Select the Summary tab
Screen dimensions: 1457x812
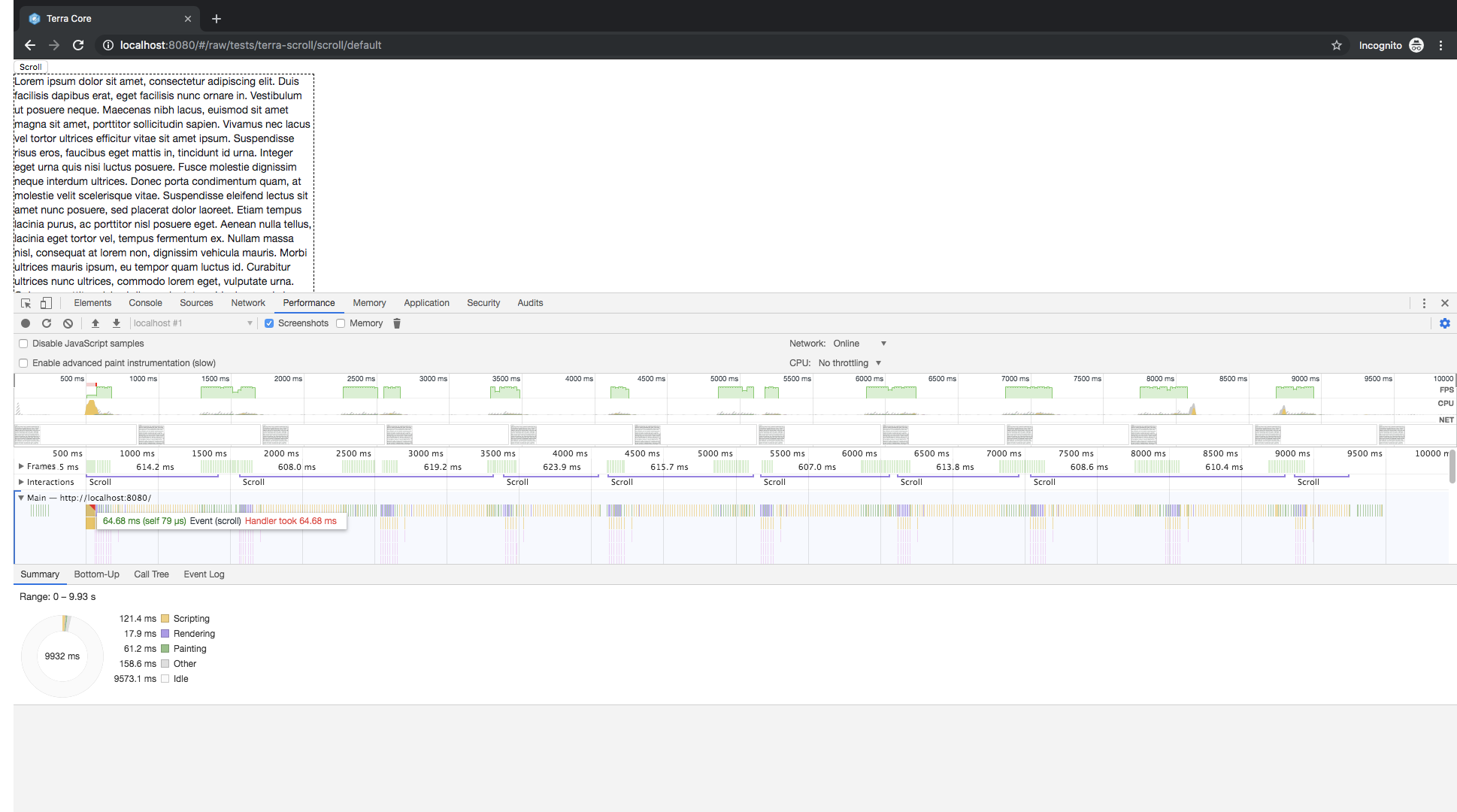[x=40, y=574]
